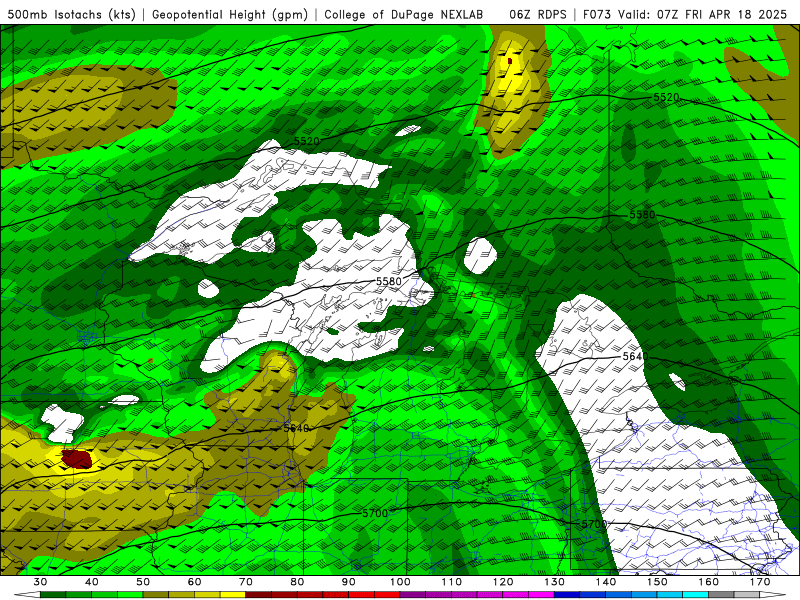Click the legend value 30
The image size is (800, 600).
coord(40,582)
